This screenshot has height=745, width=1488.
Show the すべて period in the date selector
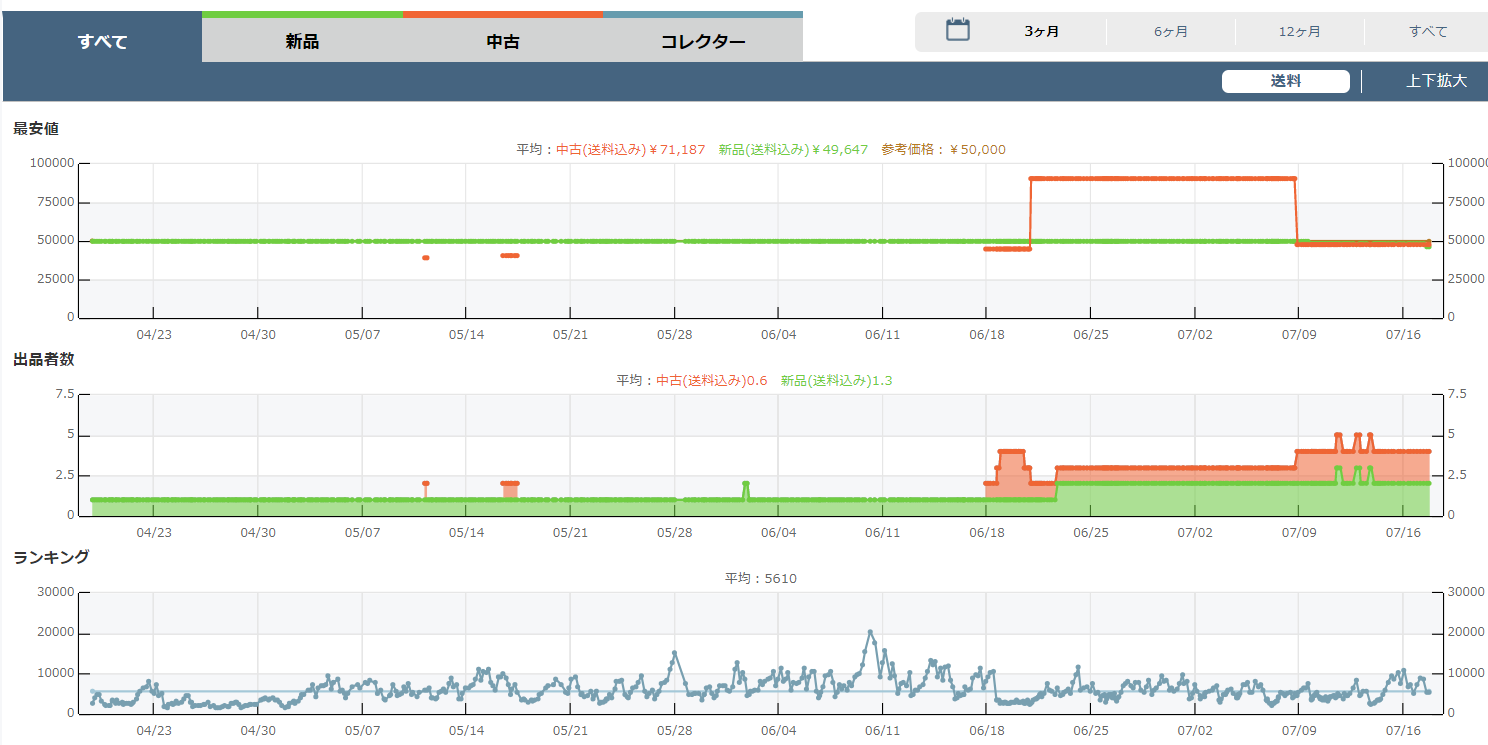(x=1428, y=31)
